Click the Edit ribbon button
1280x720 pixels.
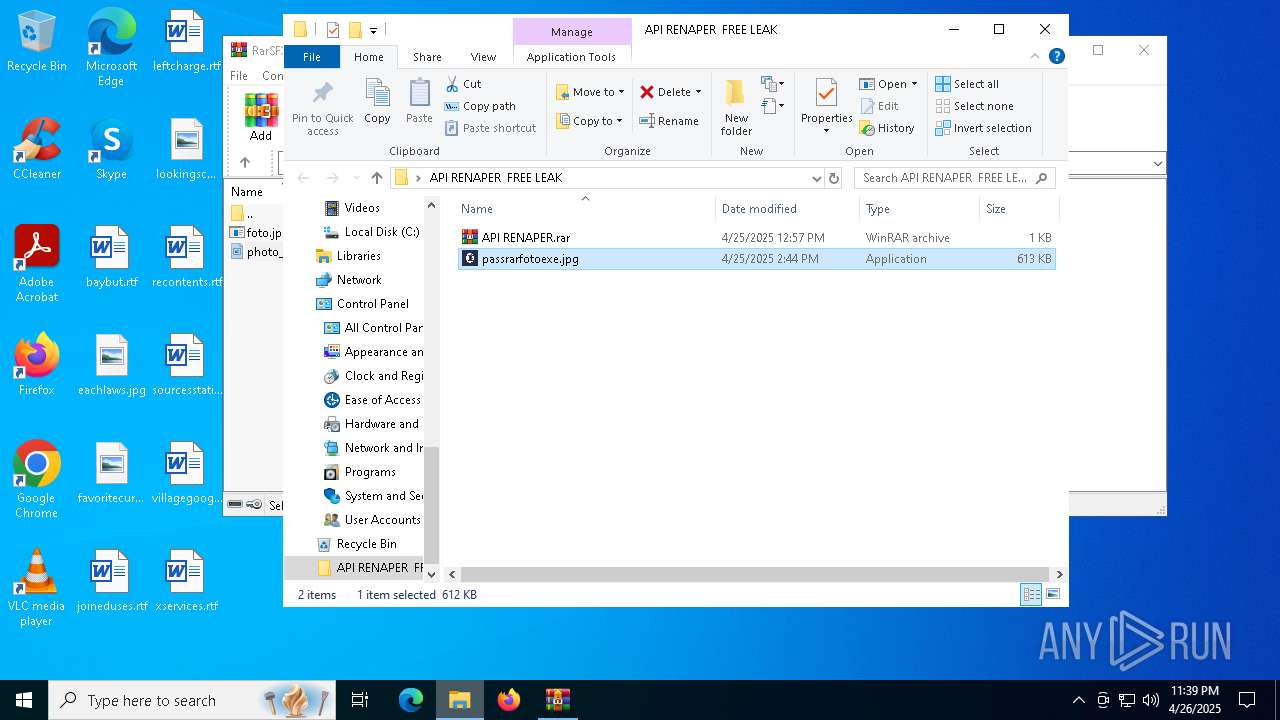click(879, 106)
